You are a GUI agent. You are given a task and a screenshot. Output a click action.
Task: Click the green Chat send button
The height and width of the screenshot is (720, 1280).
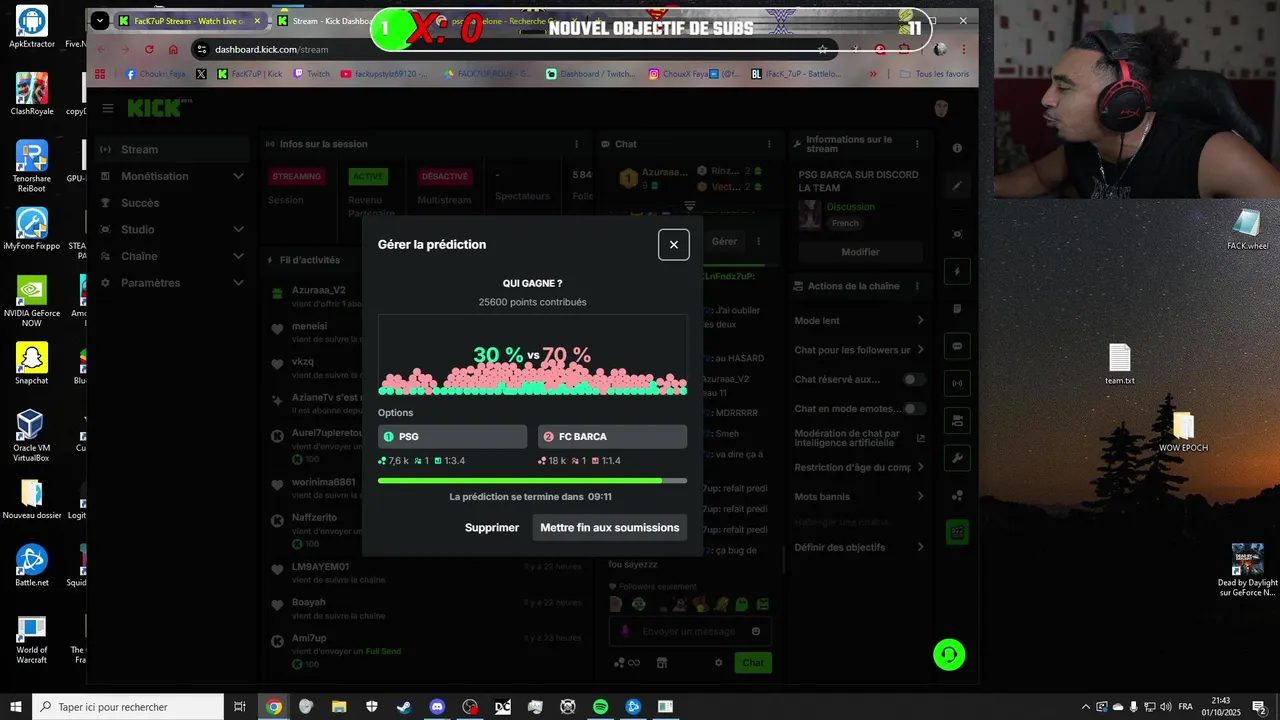coord(753,662)
